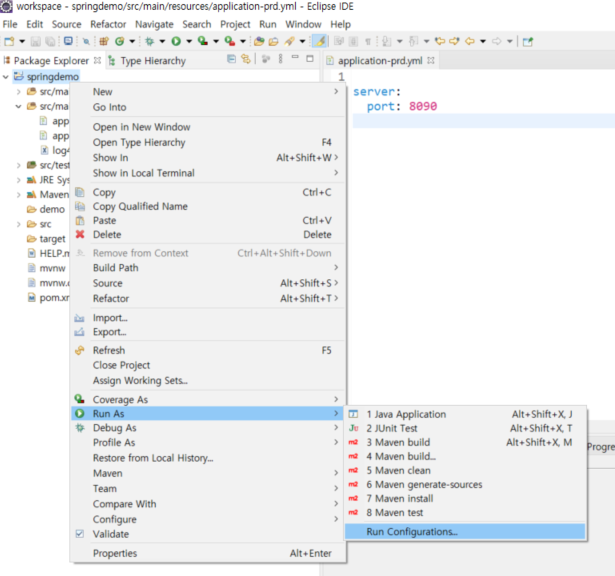Image resolution: width=615 pixels, height=576 pixels.
Task: Click the red Delete icon in context menu
Action: tap(80, 235)
